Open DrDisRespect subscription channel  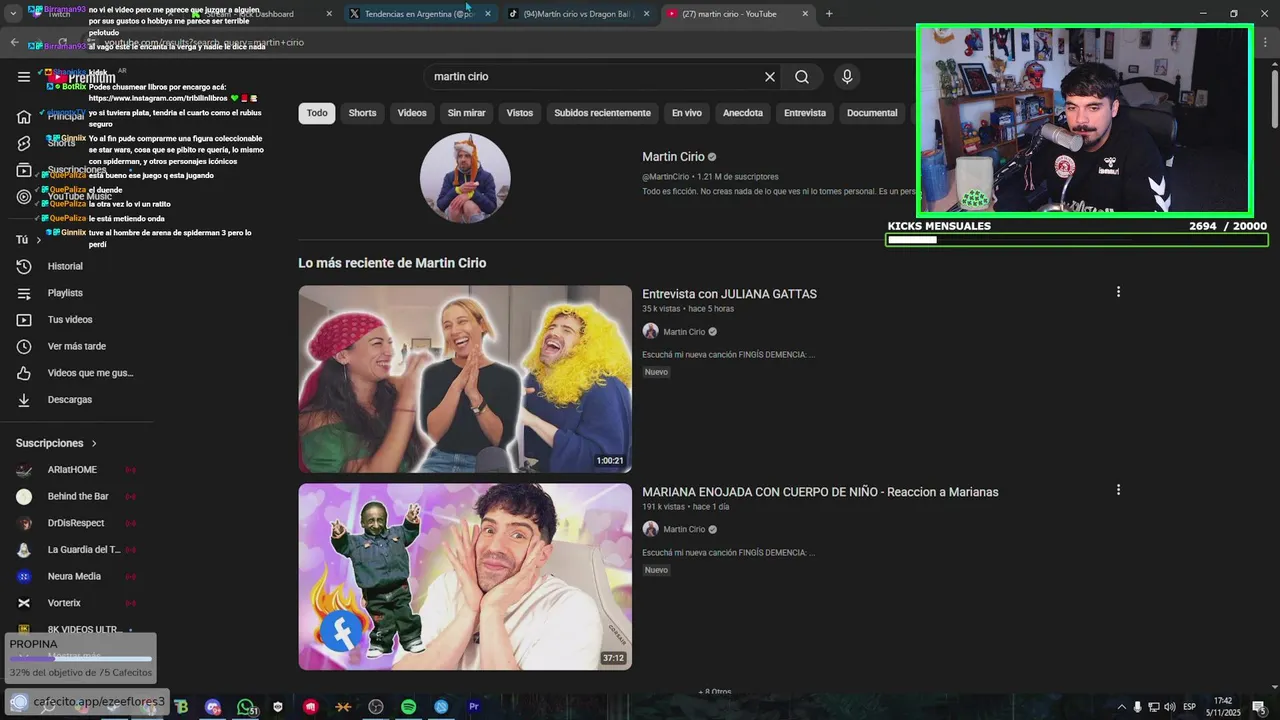77,523
